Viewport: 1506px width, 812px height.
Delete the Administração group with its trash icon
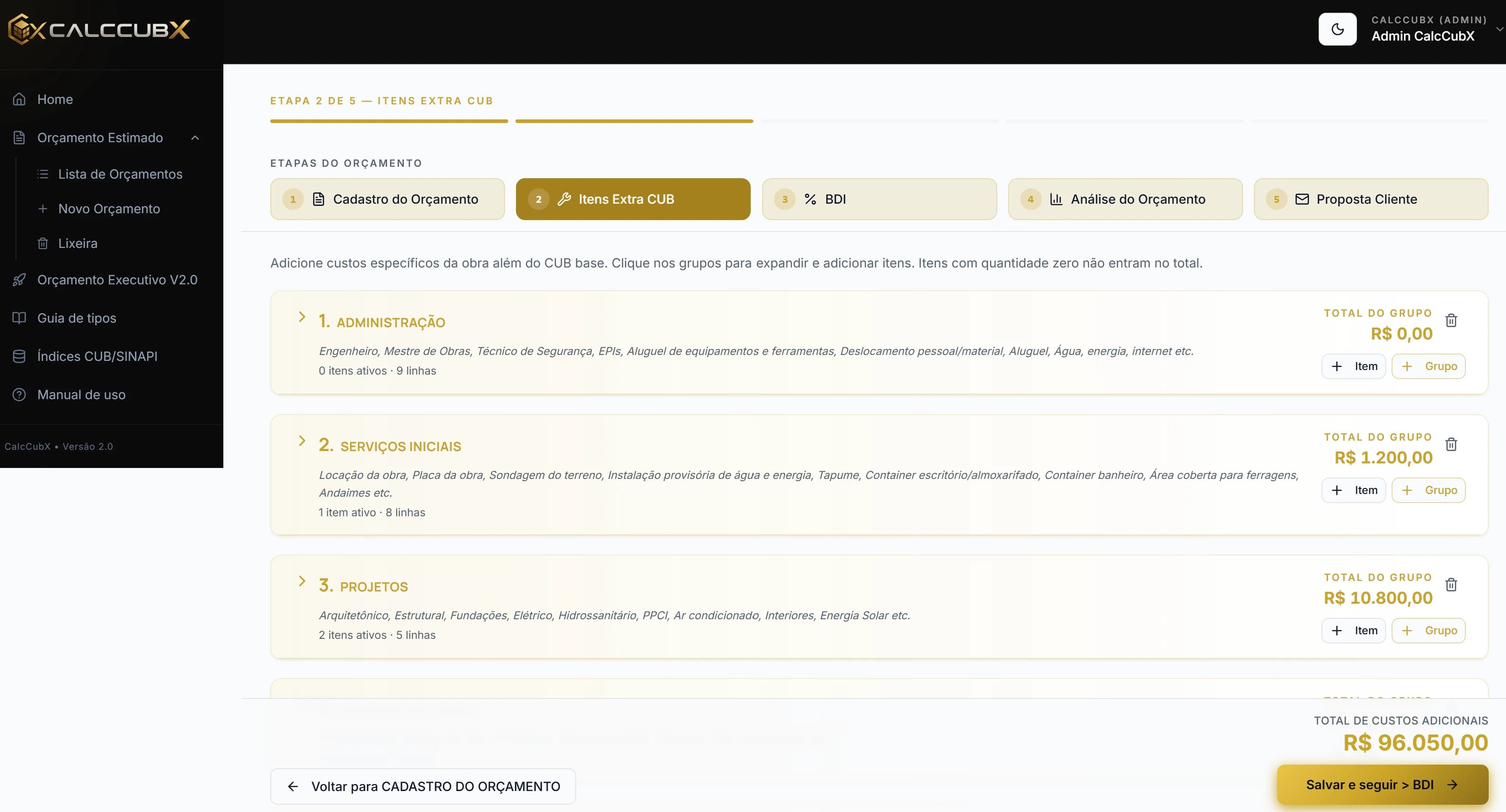(1451, 320)
